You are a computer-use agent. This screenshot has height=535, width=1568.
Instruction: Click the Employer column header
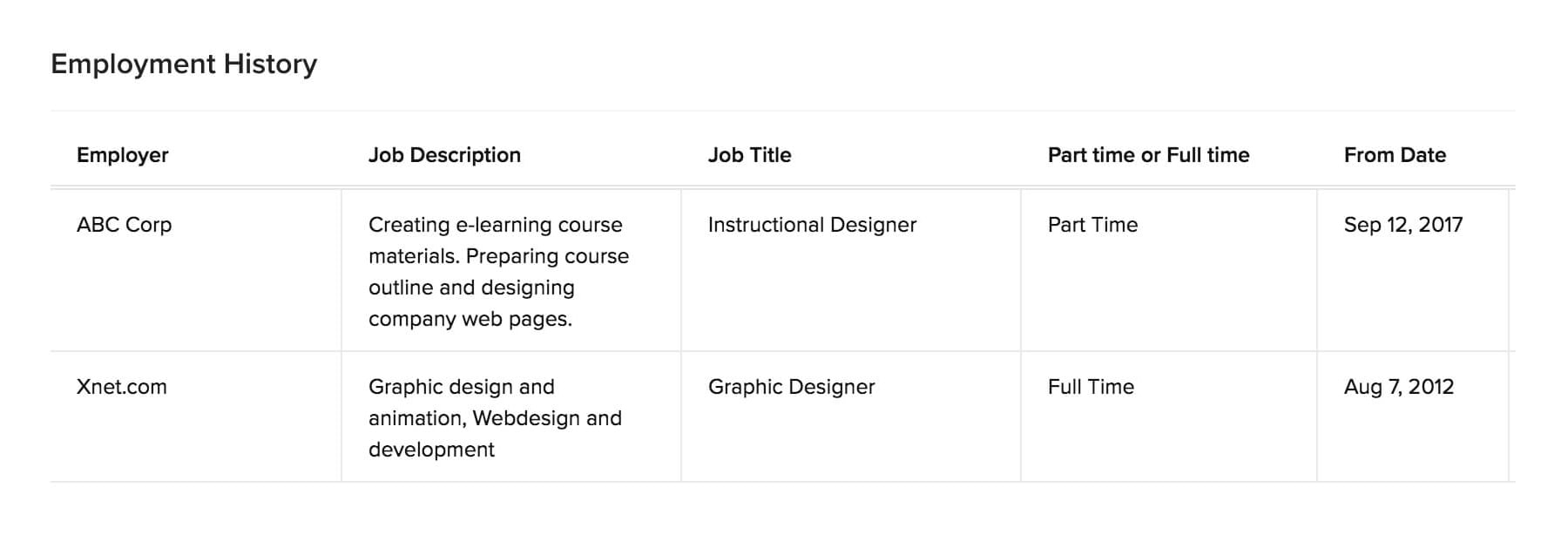coord(122,155)
